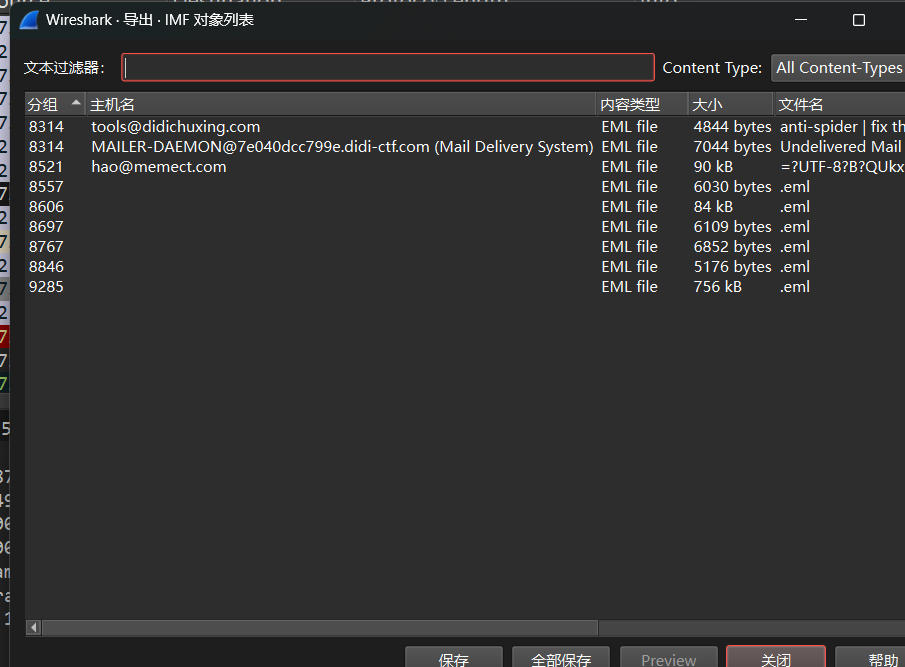Image resolution: width=905 pixels, height=667 pixels.
Task: Click the 全部保存 save all button
Action: tap(561, 658)
